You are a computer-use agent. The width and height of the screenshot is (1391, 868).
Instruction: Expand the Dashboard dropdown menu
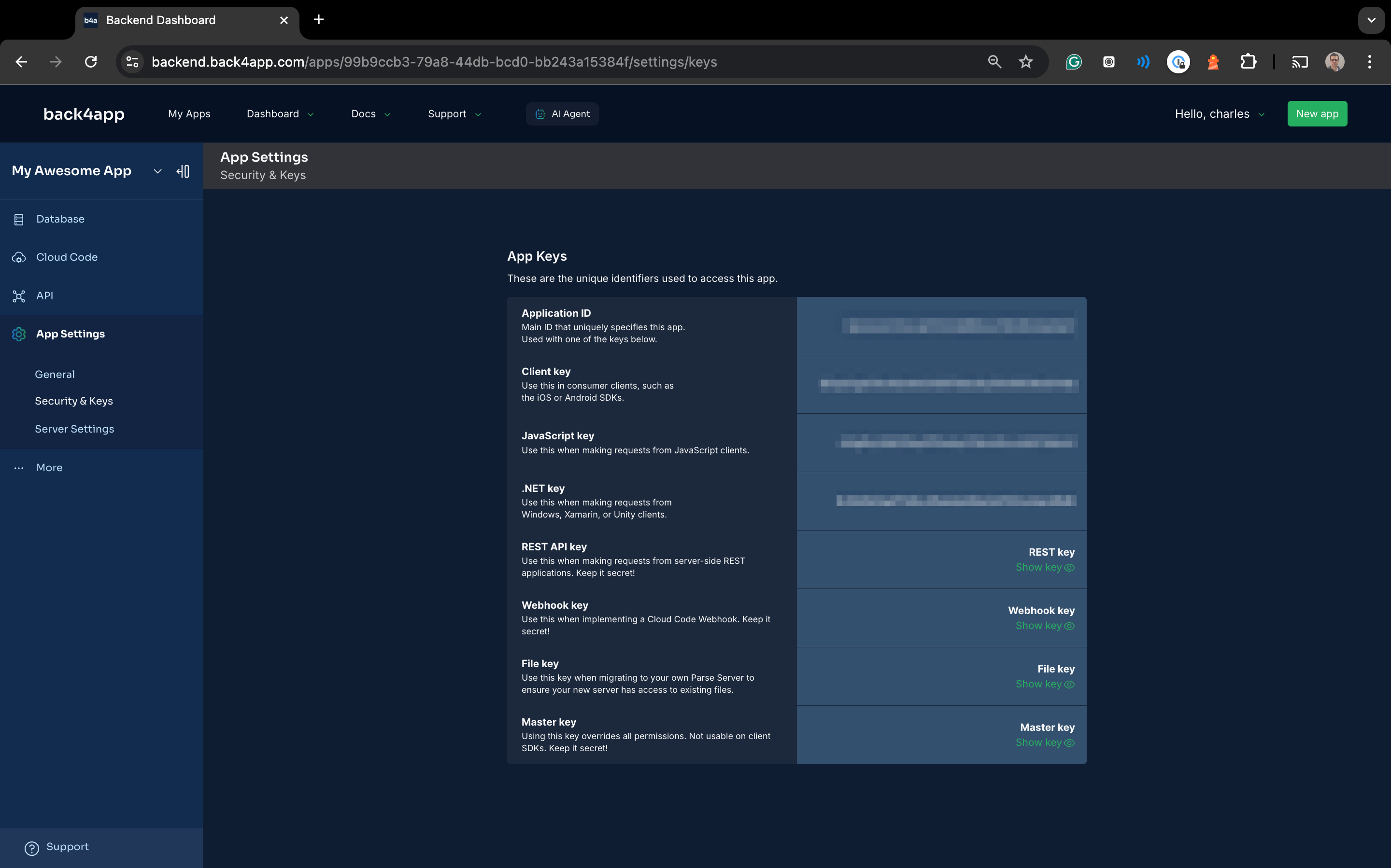coord(280,113)
